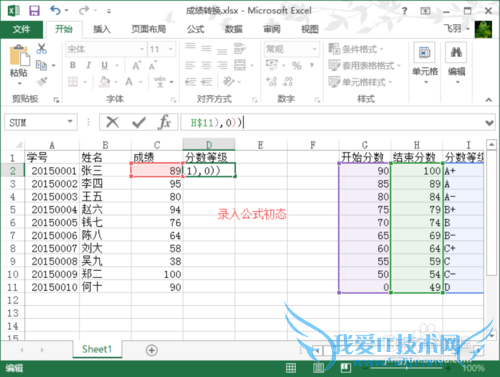Confirm formula entry with check mark
Screen dimensions: 500x377
(139, 122)
